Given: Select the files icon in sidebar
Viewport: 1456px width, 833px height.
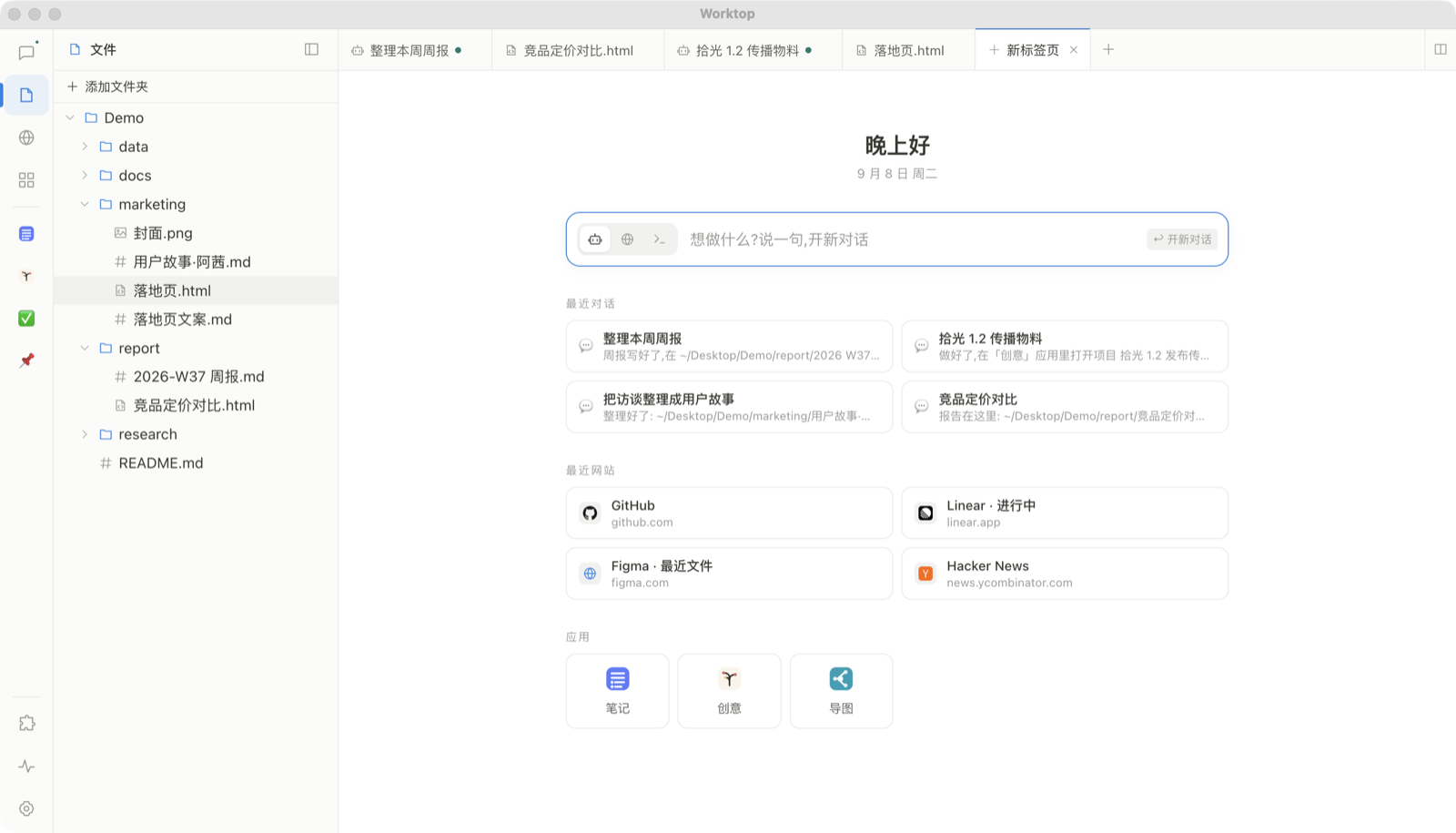Looking at the screenshot, I should [x=26, y=95].
